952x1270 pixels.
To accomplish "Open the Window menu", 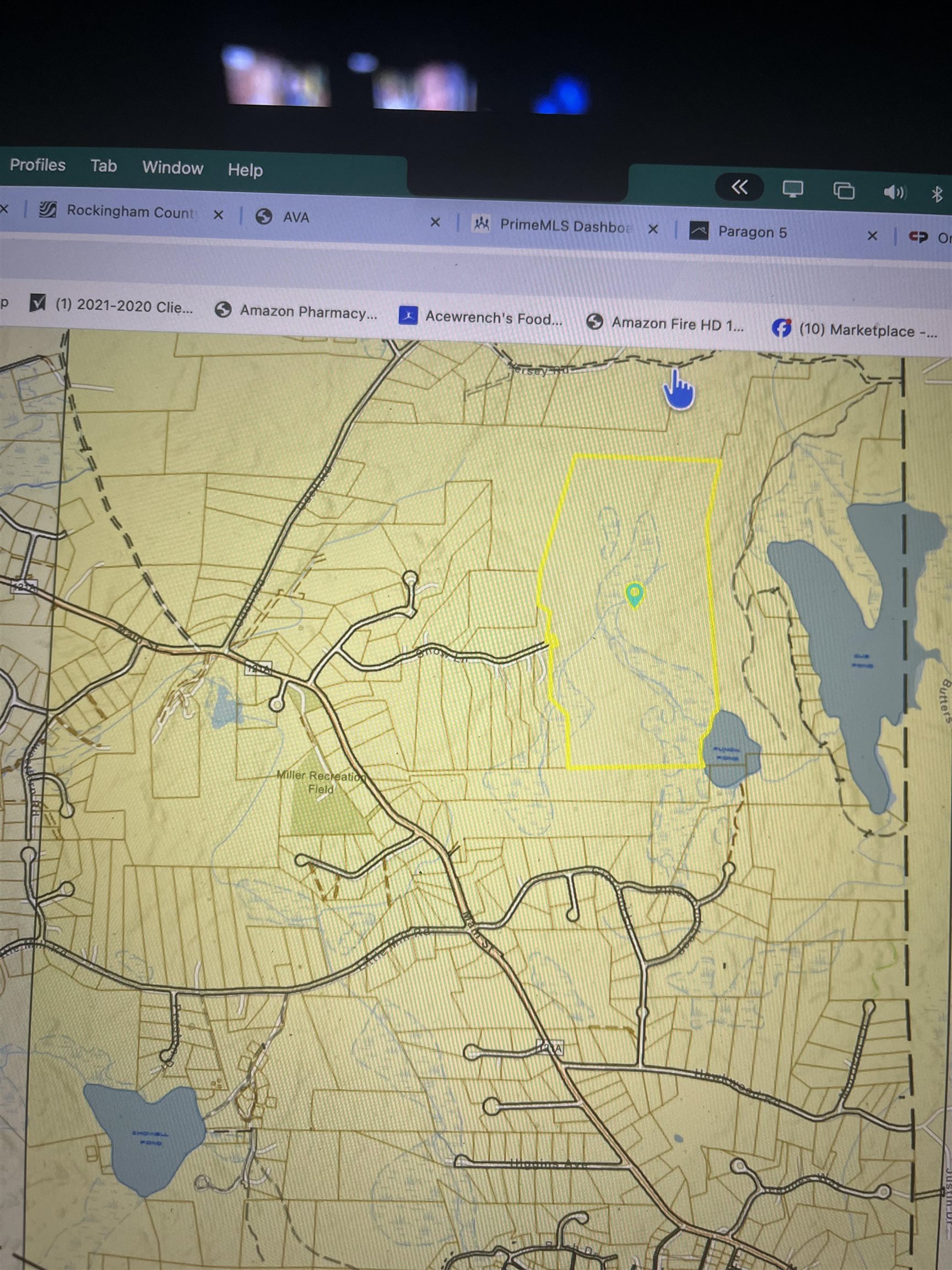I will pyautogui.click(x=172, y=167).
